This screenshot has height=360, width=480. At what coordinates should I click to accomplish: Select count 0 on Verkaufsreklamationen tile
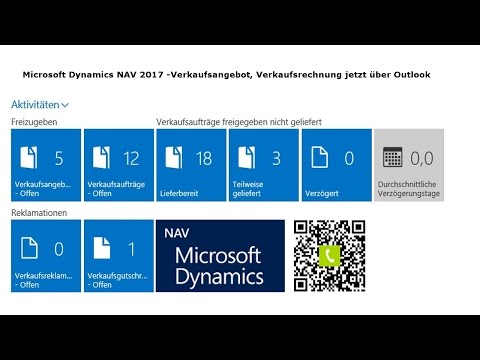[59, 249]
